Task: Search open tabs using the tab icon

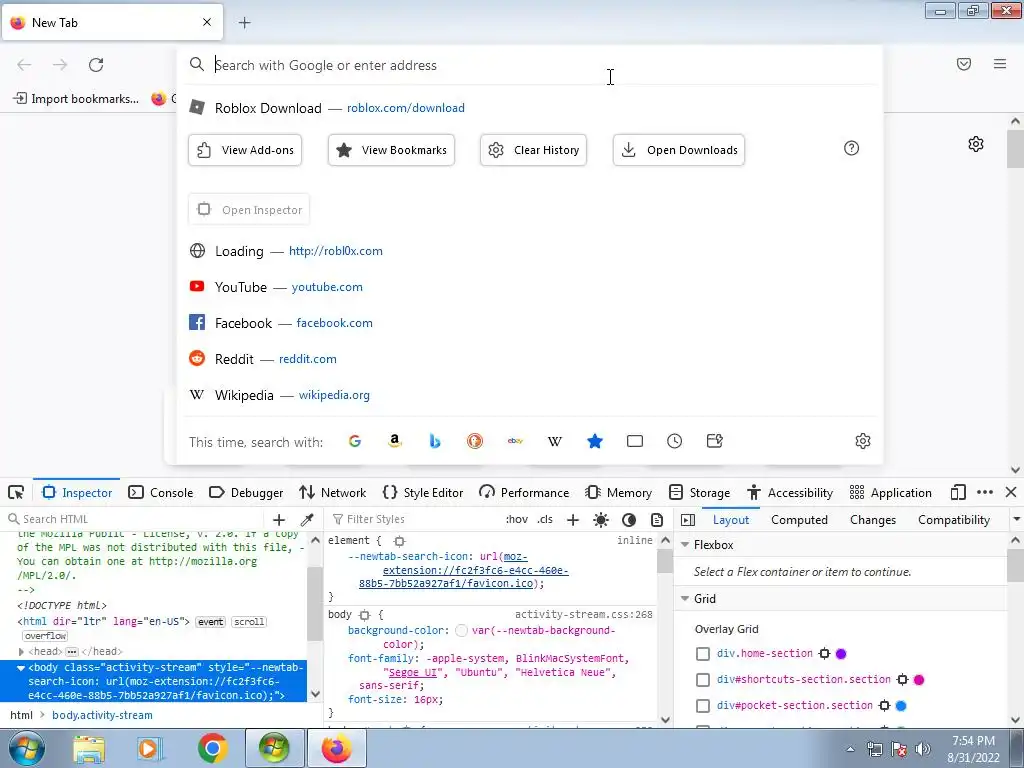Action: click(x=635, y=441)
